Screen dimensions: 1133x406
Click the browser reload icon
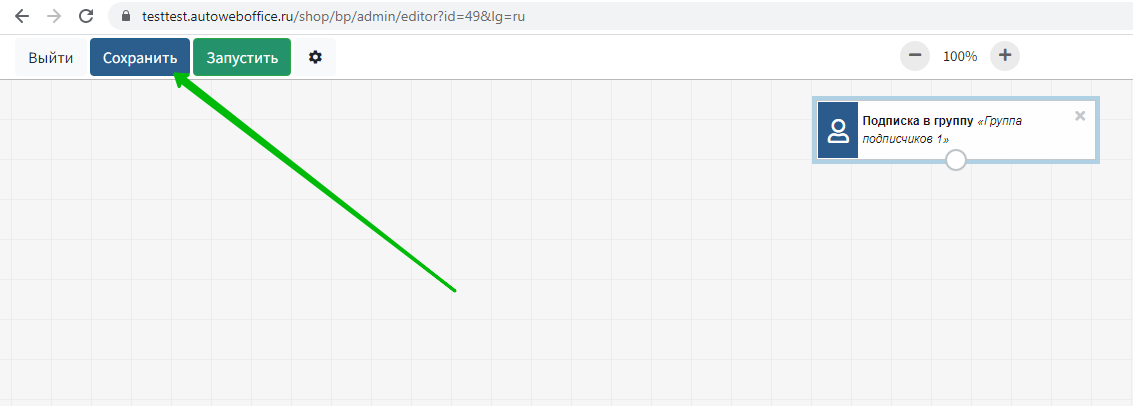coord(86,15)
